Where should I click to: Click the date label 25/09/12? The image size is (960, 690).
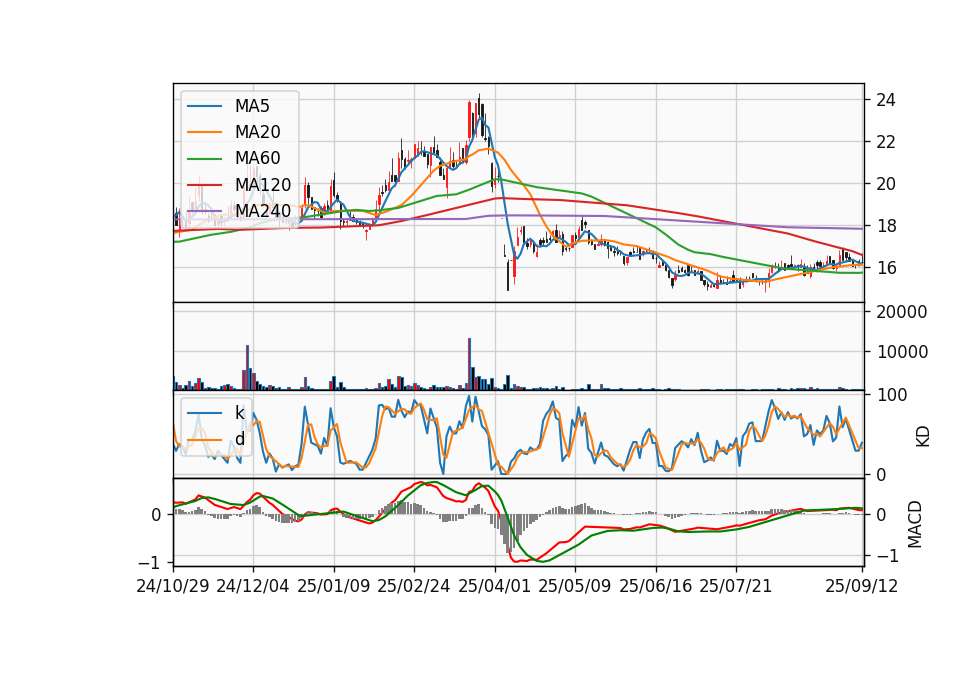(861, 586)
